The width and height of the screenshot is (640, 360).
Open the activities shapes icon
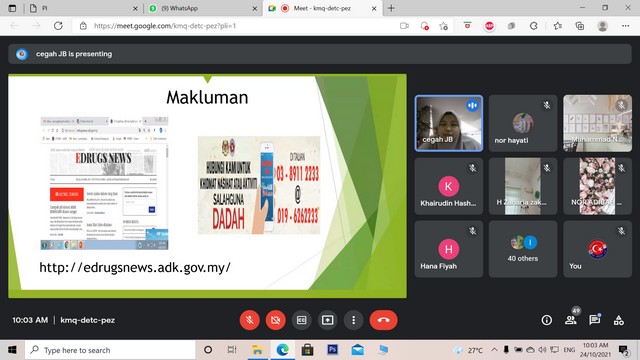[x=619, y=320]
